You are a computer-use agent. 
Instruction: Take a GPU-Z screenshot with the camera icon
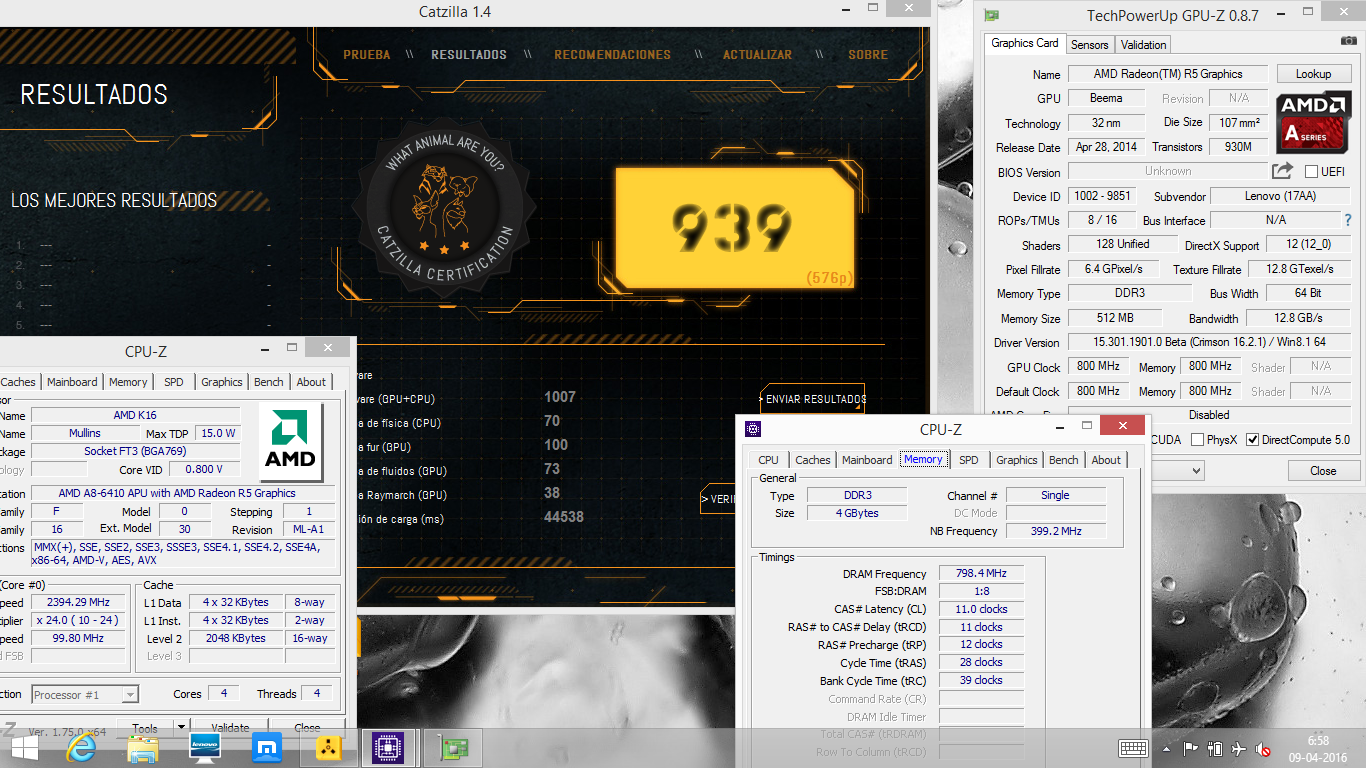[x=1349, y=41]
